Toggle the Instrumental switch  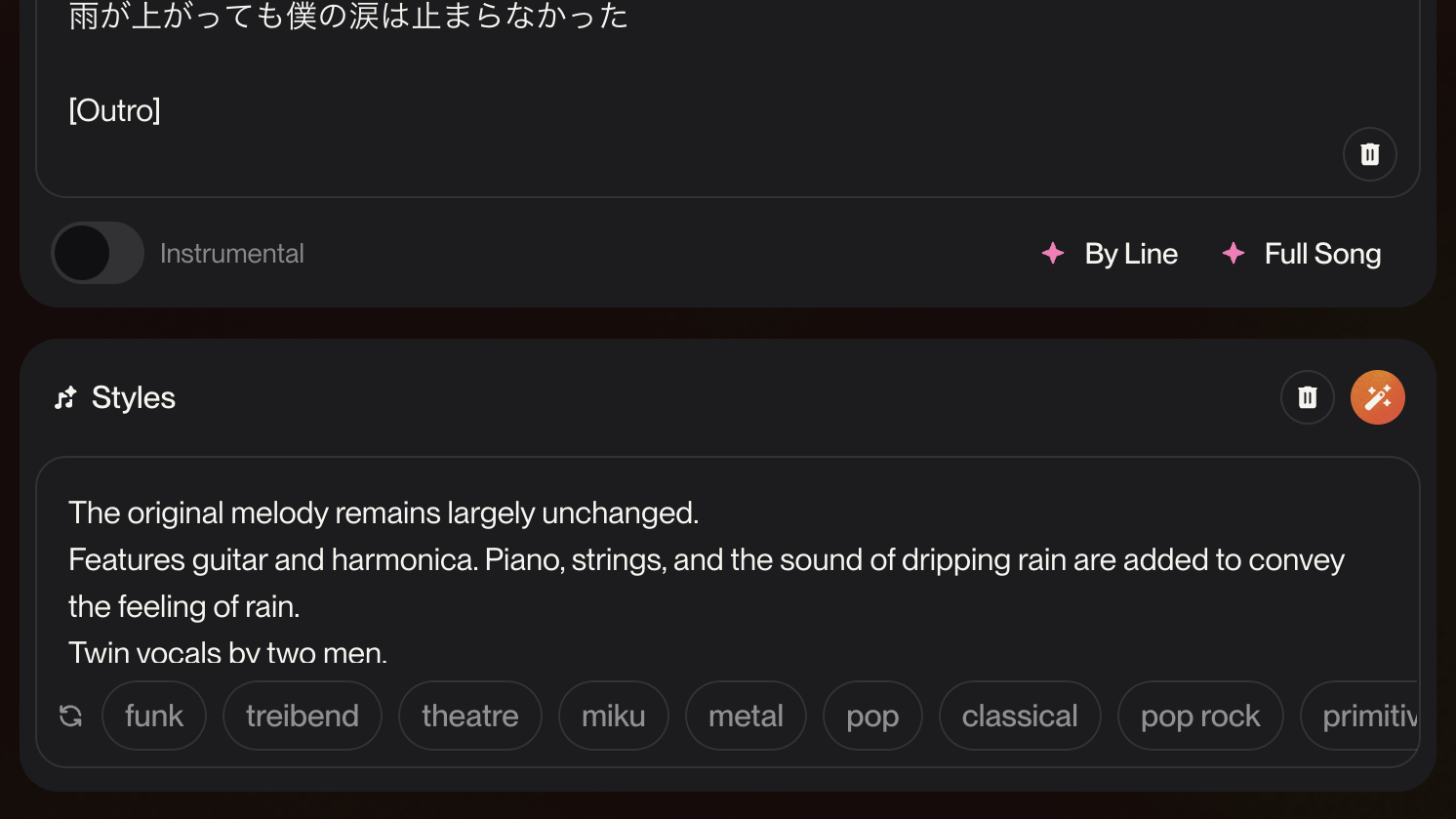point(98,254)
